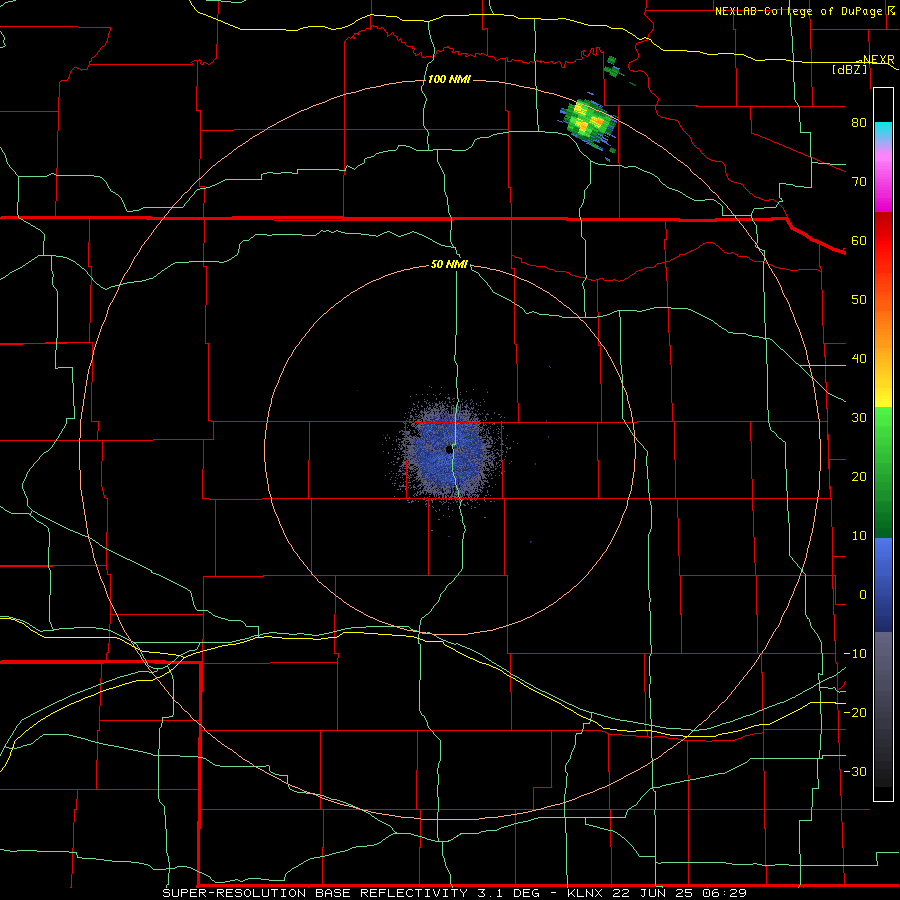Image resolution: width=900 pixels, height=900 pixels.
Task: Click the -30 value on the dBZ scale
Action: [x=855, y=772]
